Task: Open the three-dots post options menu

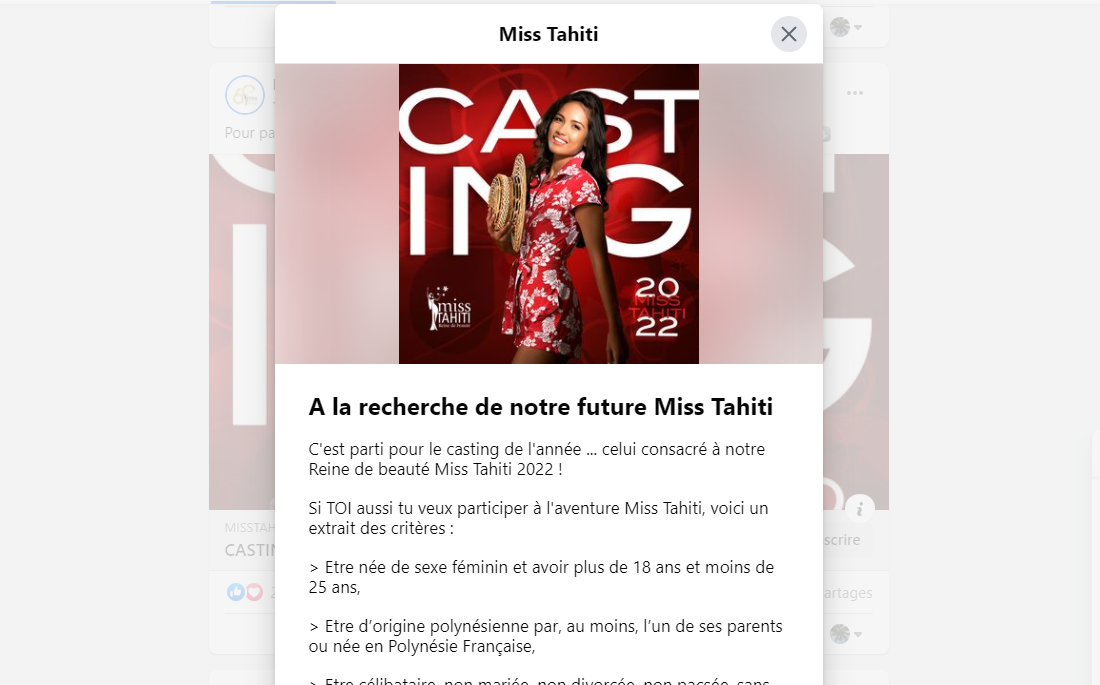Action: pyautogui.click(x=854, y=93)
